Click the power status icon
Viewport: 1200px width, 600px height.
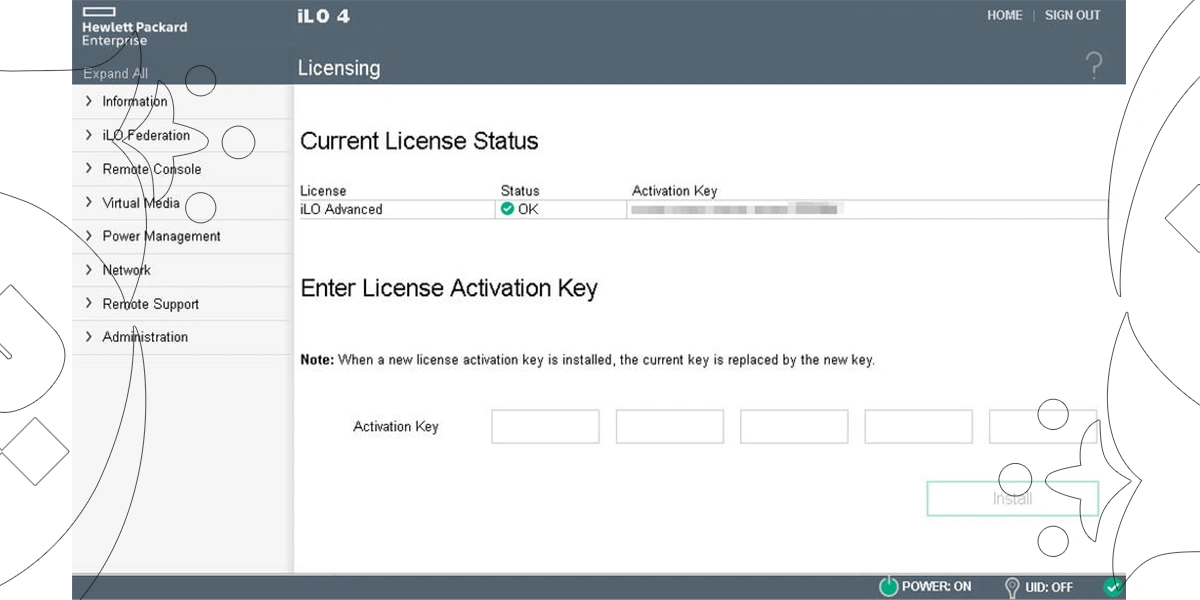click(888, 587)
